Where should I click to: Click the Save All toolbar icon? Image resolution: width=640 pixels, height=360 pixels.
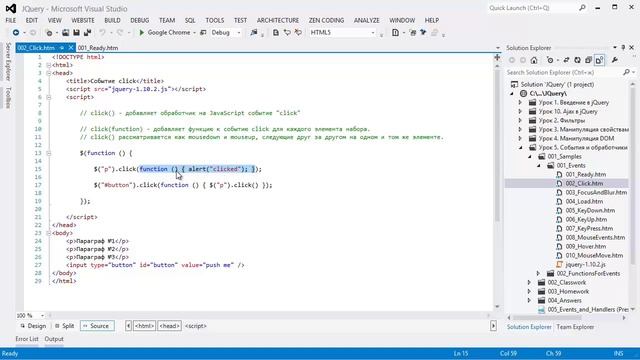click(87, 32)
